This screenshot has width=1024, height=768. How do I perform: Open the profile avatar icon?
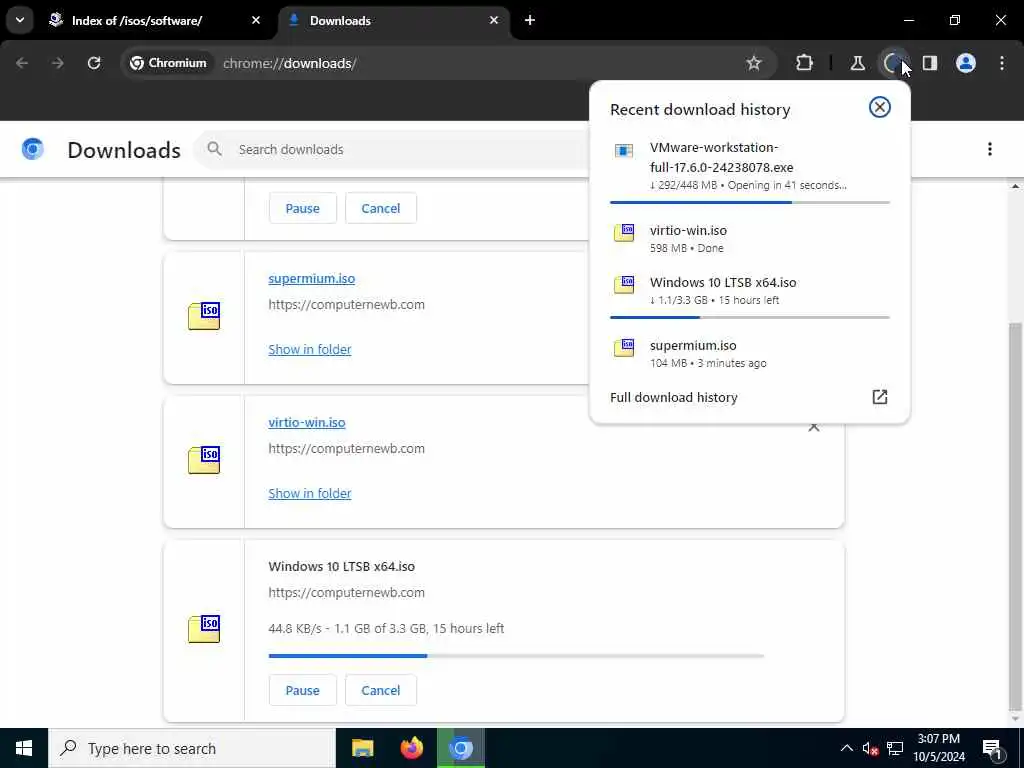(966, 63)
